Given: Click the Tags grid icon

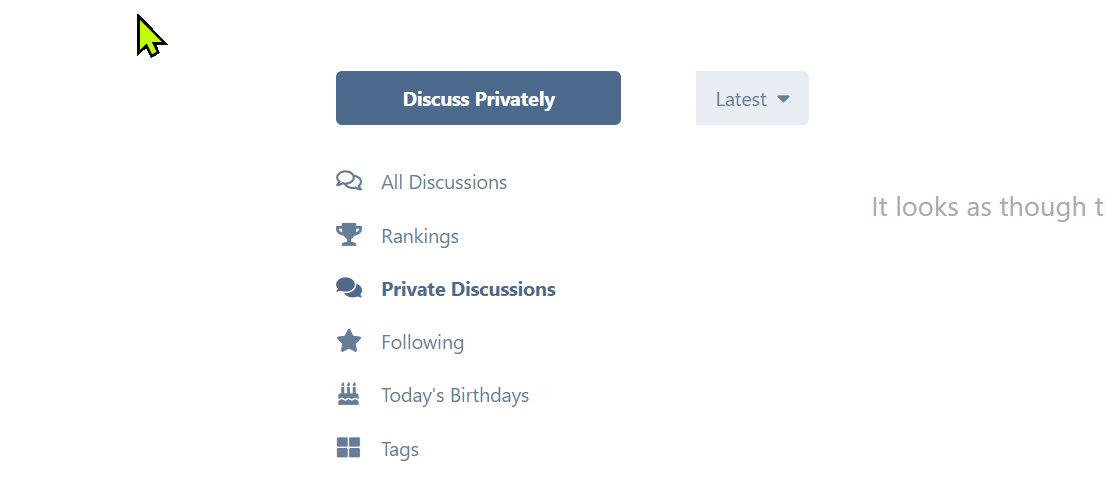Looking at the screenshot, I should coord(348,448).
